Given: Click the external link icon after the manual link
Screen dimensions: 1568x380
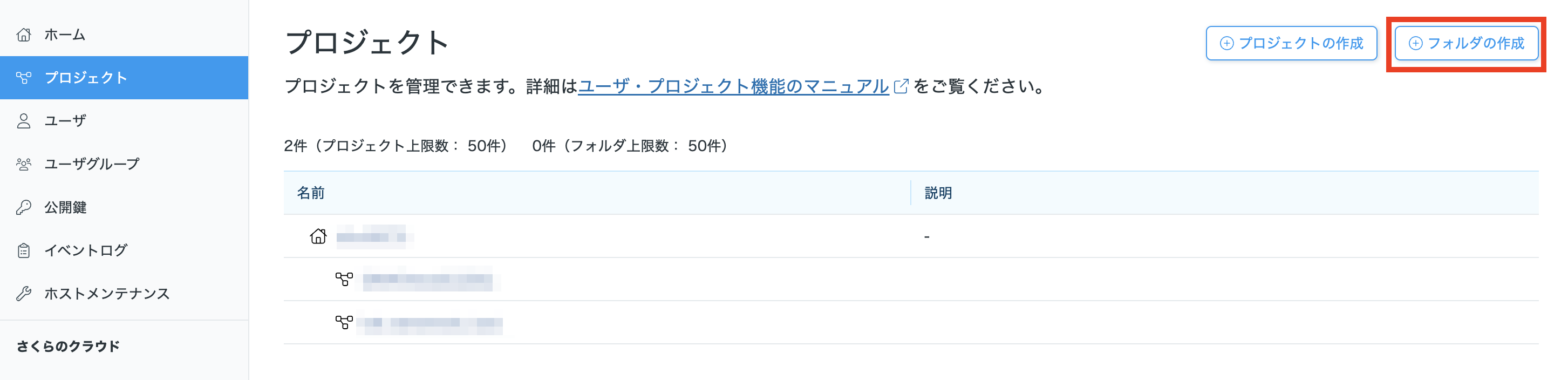Looking at the screenshot, I should click(x=901, y=86).
